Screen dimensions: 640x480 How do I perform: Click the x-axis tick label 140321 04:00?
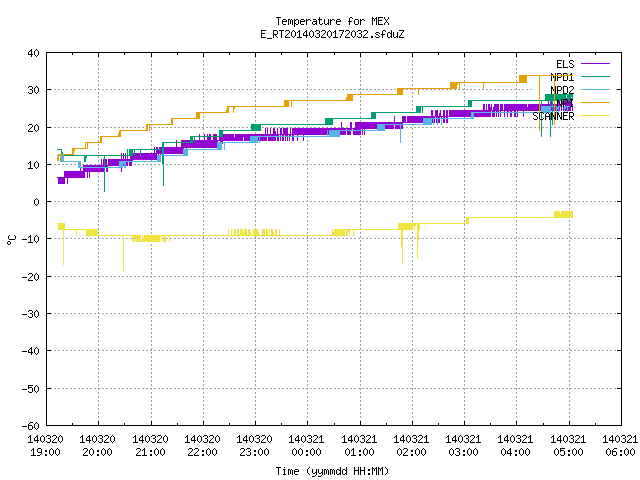[516, 446]
